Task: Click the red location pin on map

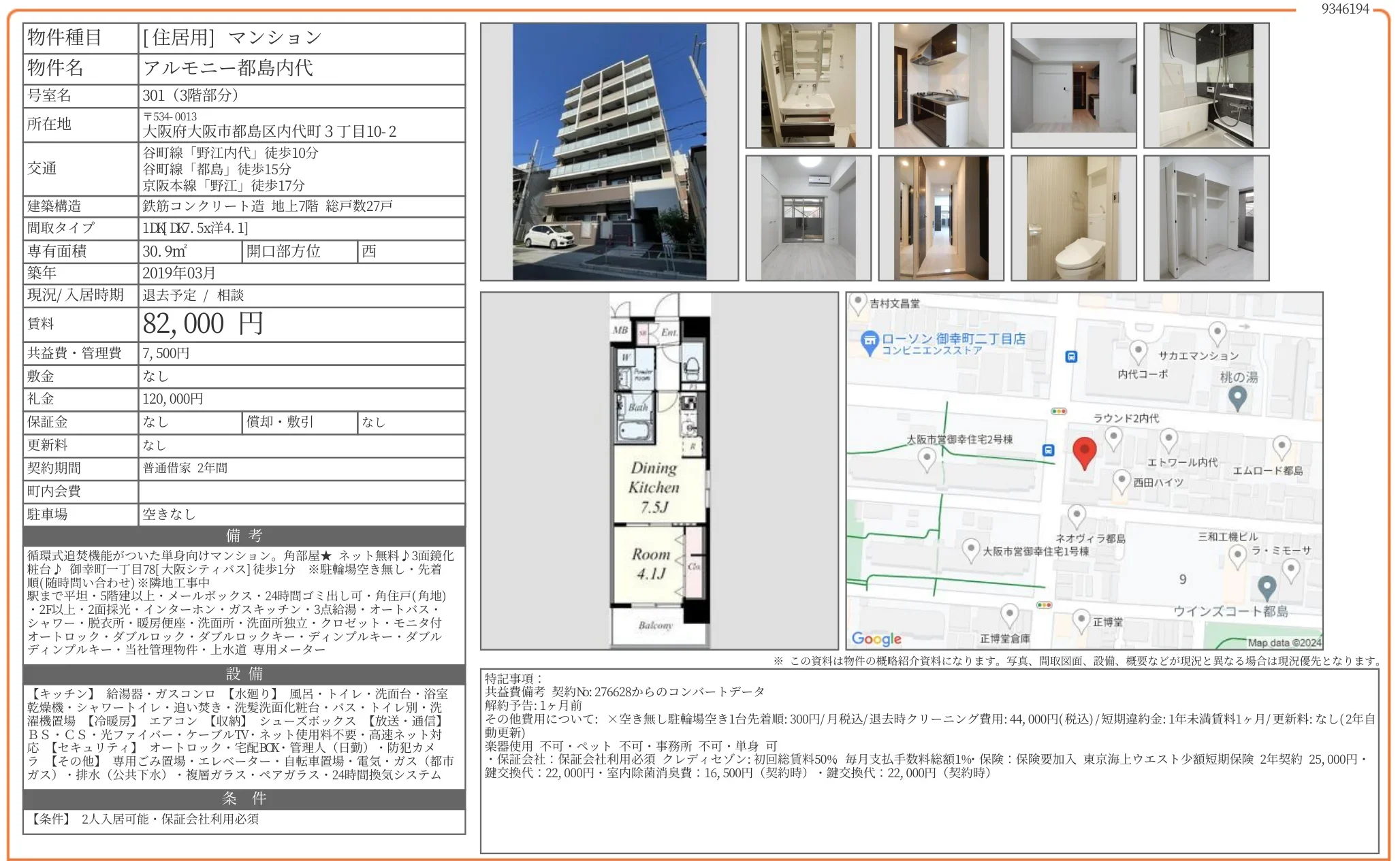Action: coord(1084,452)
